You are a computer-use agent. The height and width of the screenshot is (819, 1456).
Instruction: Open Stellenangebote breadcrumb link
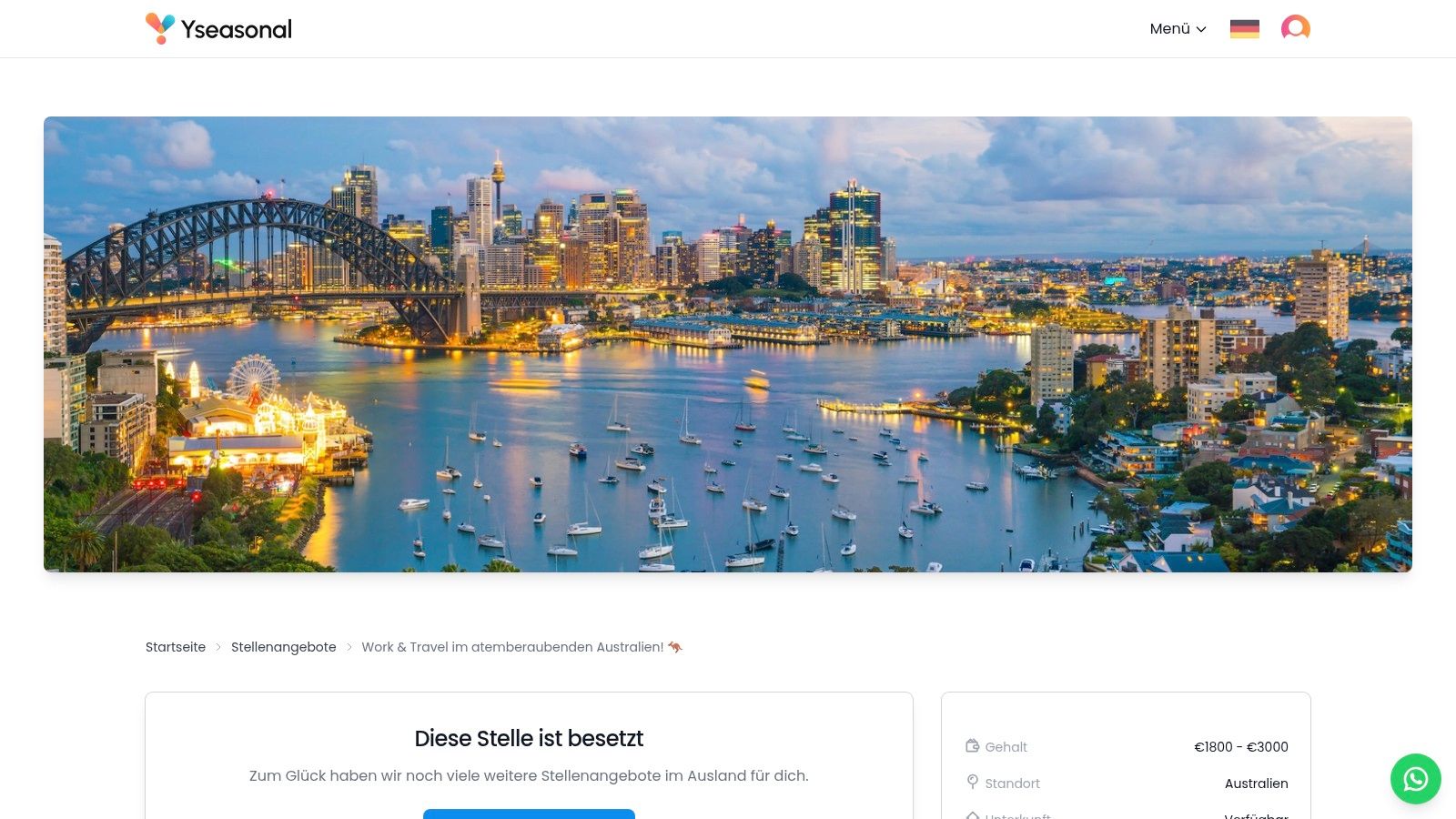pyautogui.click(x=284, y=647)
